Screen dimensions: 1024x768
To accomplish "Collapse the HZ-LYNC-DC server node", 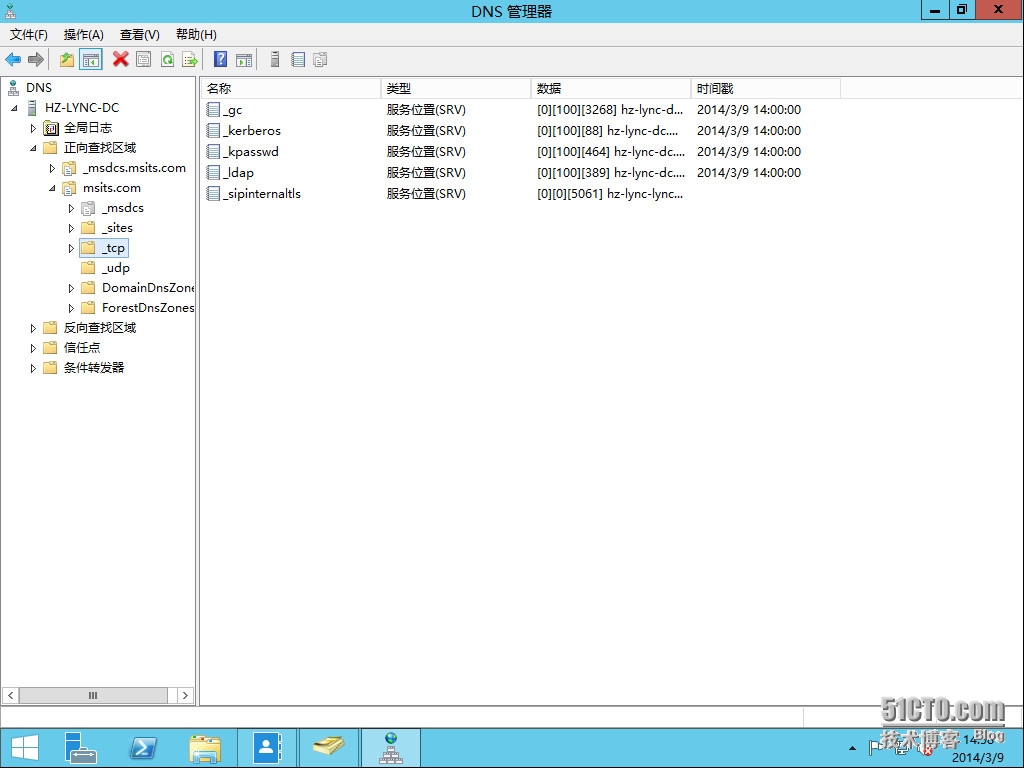I will (x=14, y=108).
